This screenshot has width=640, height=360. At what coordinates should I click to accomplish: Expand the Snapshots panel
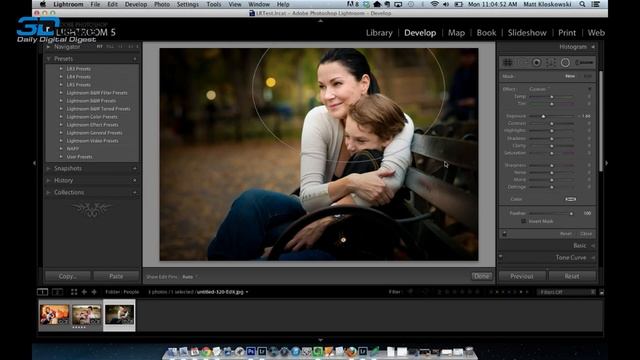(x=49, y=168)
